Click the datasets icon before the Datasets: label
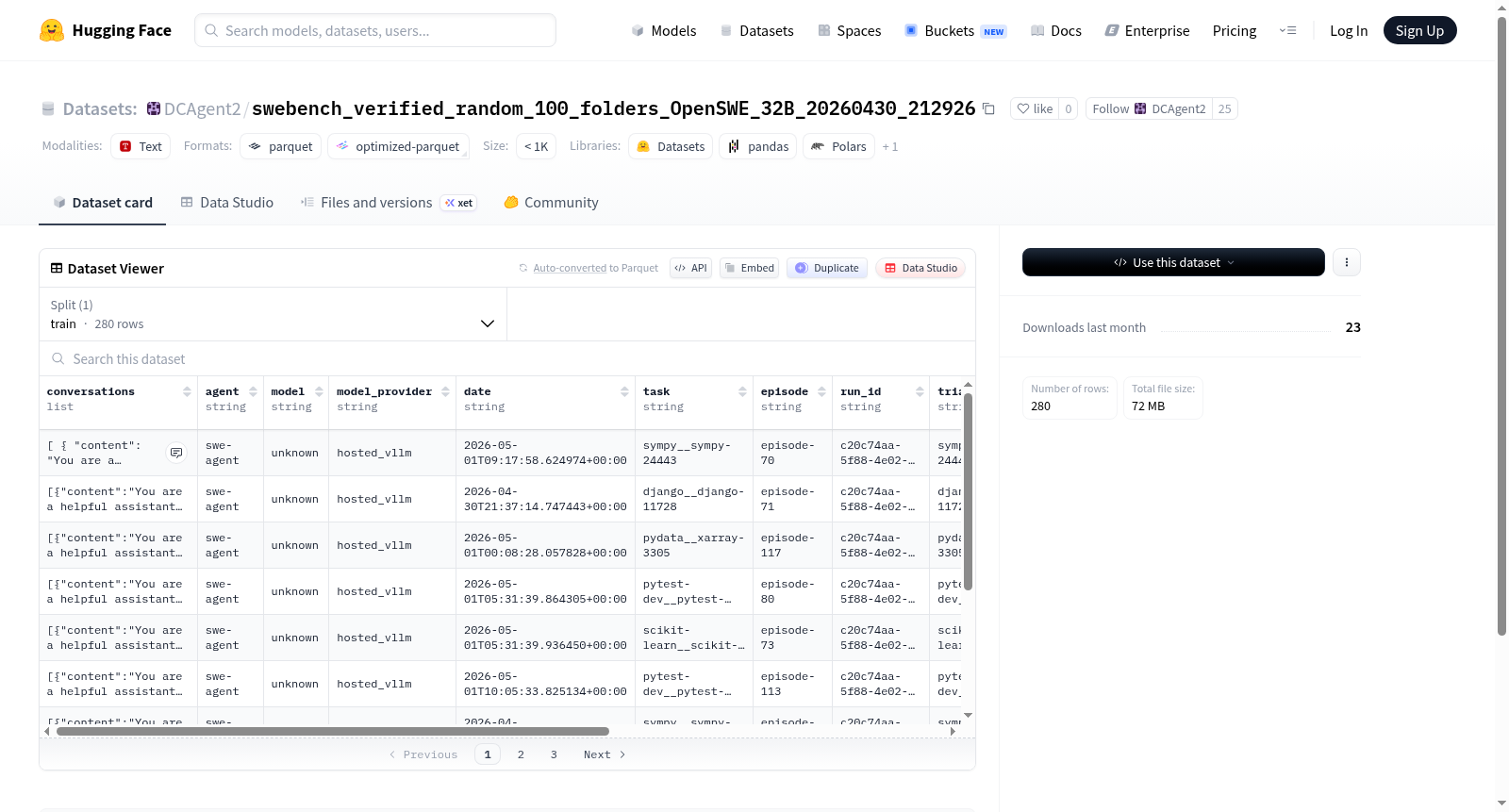Viewport: 1509px width, 812px height. [x=48, y=109]
